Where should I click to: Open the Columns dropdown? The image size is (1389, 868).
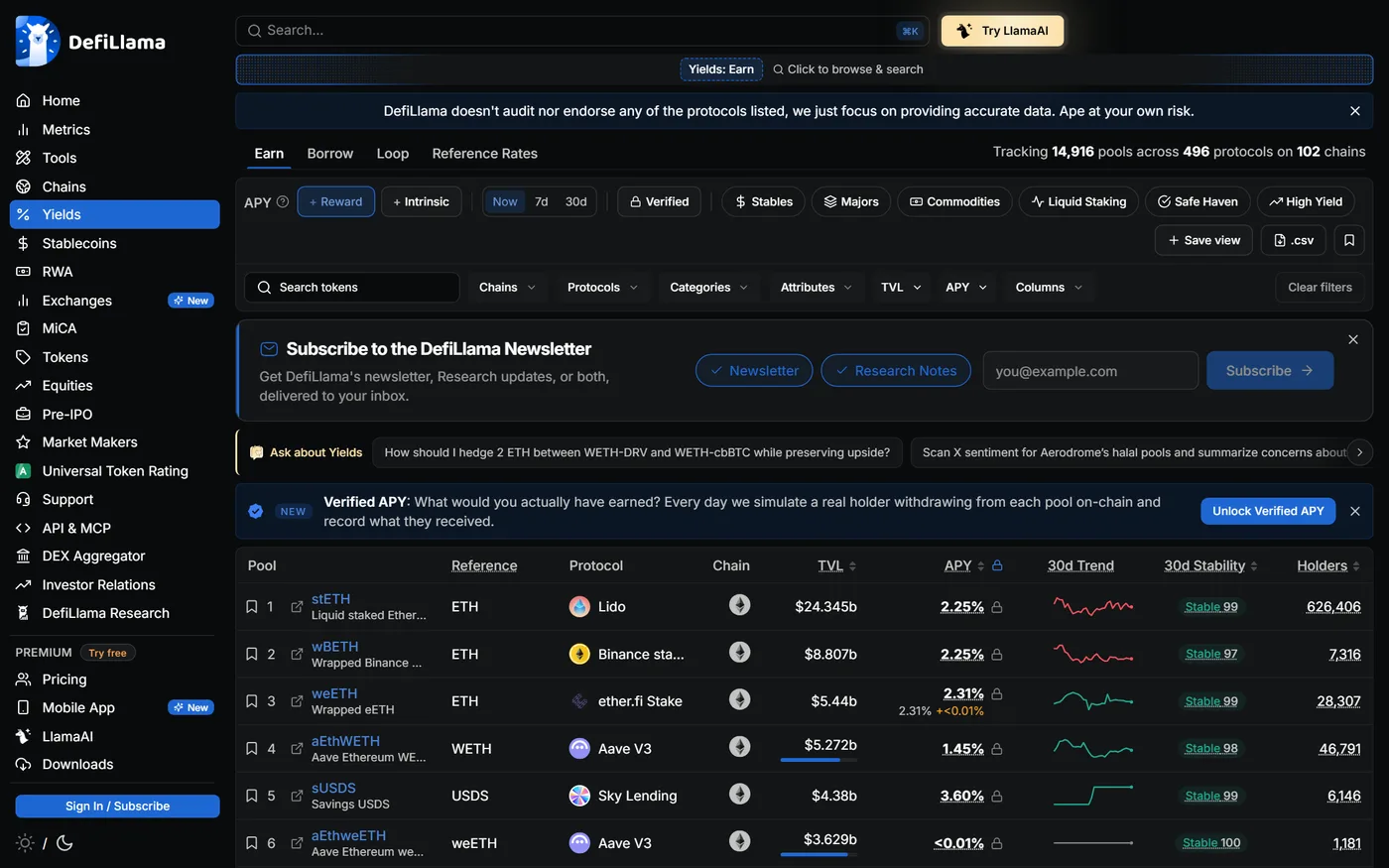[x=1050, y=288]
